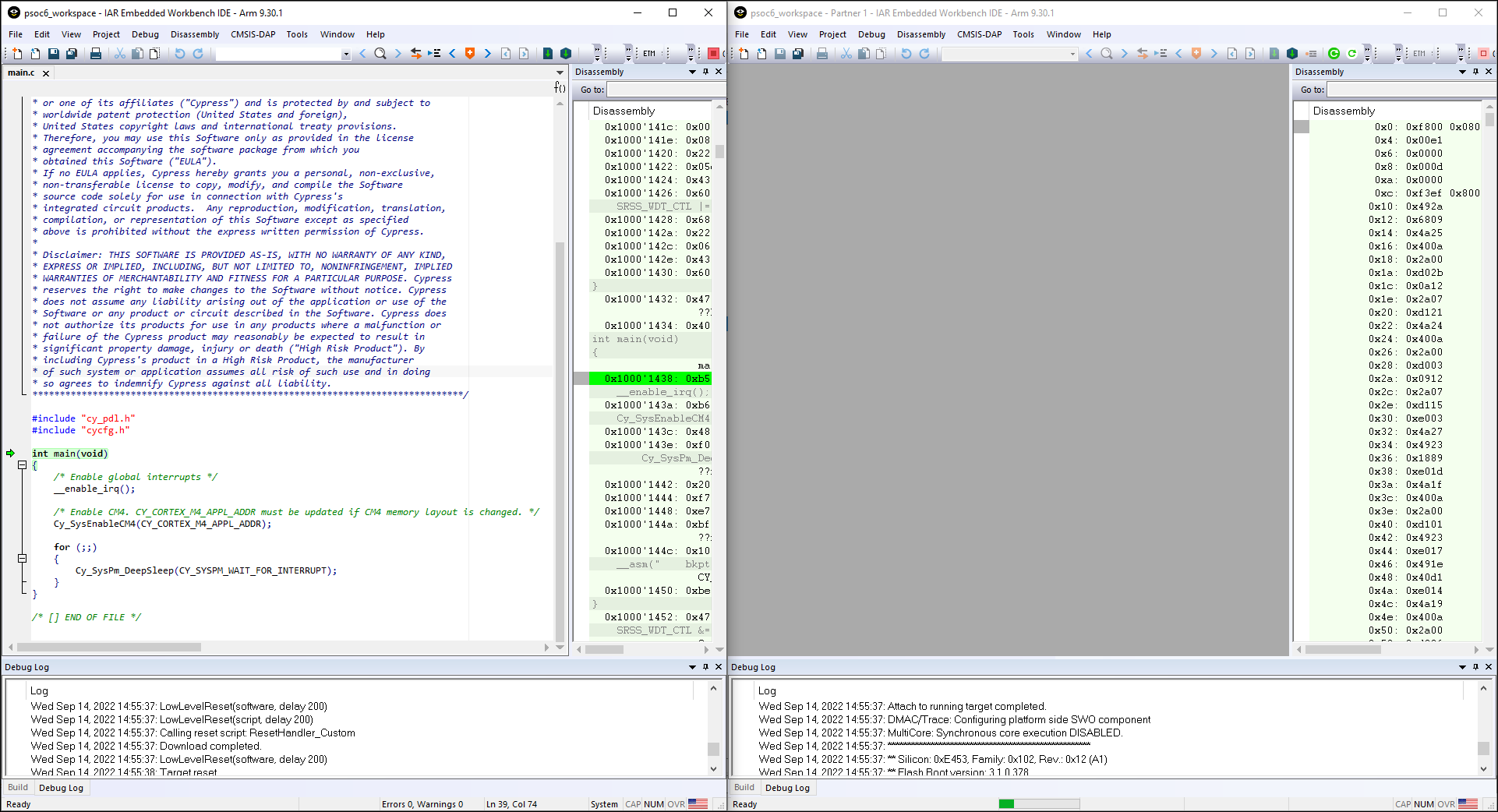Image resolution: width=1498 pixels, height=812 pixels.
Task: Click the Save All icon in left toolbar
Action: (x=71, y=53)
